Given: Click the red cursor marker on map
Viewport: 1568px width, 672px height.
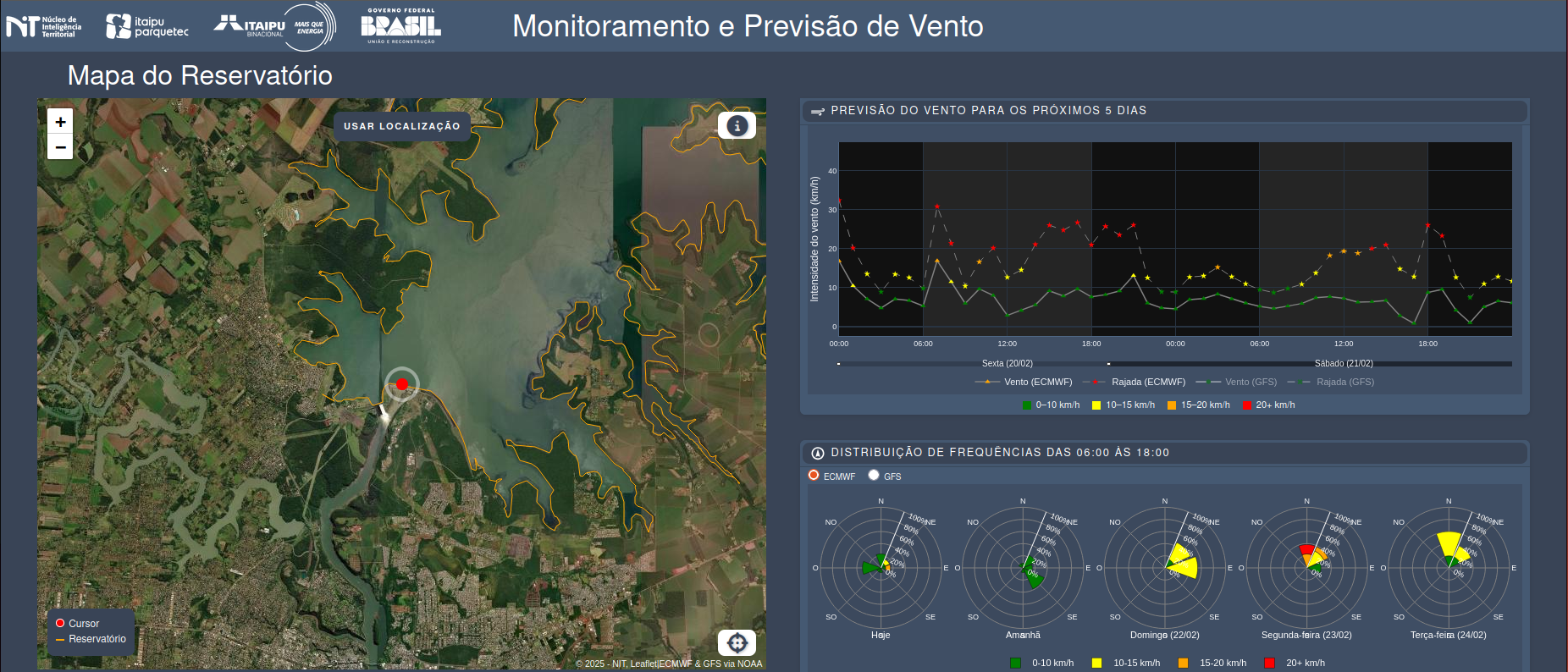Looking at the screenshot, I should click(x=402, y=384).
